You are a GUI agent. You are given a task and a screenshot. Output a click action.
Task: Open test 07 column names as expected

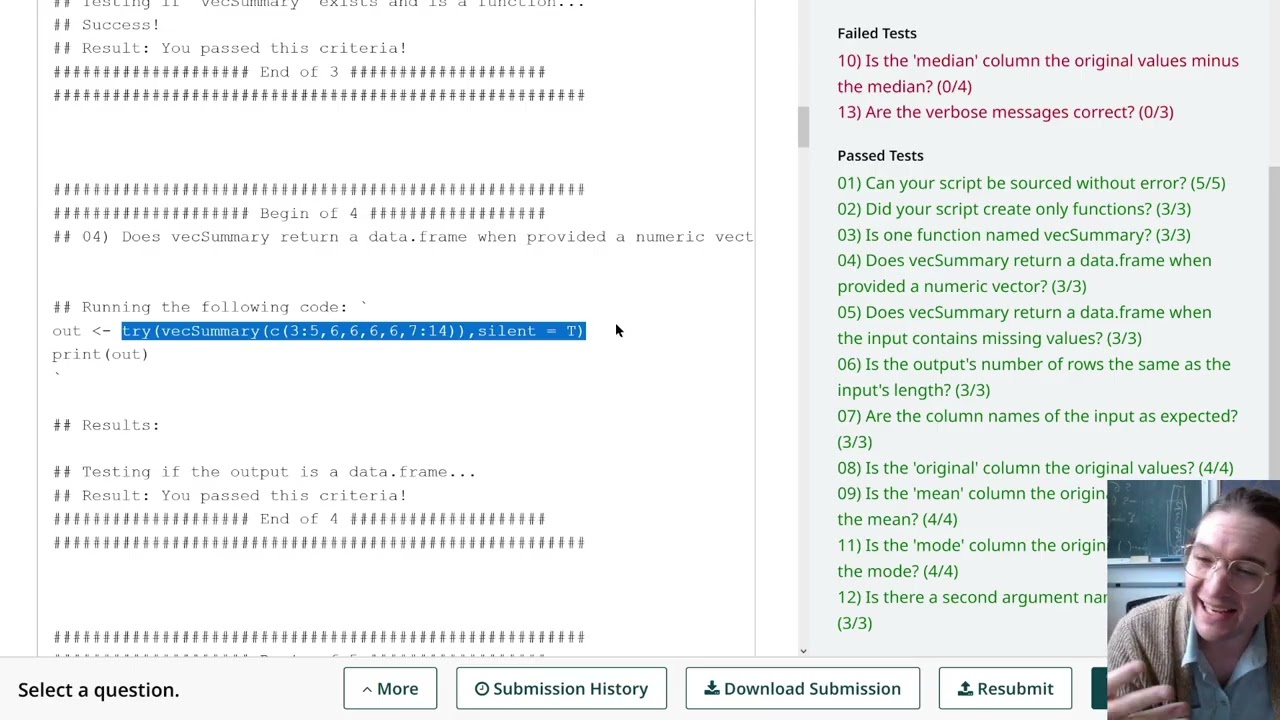coord(1037,429)
